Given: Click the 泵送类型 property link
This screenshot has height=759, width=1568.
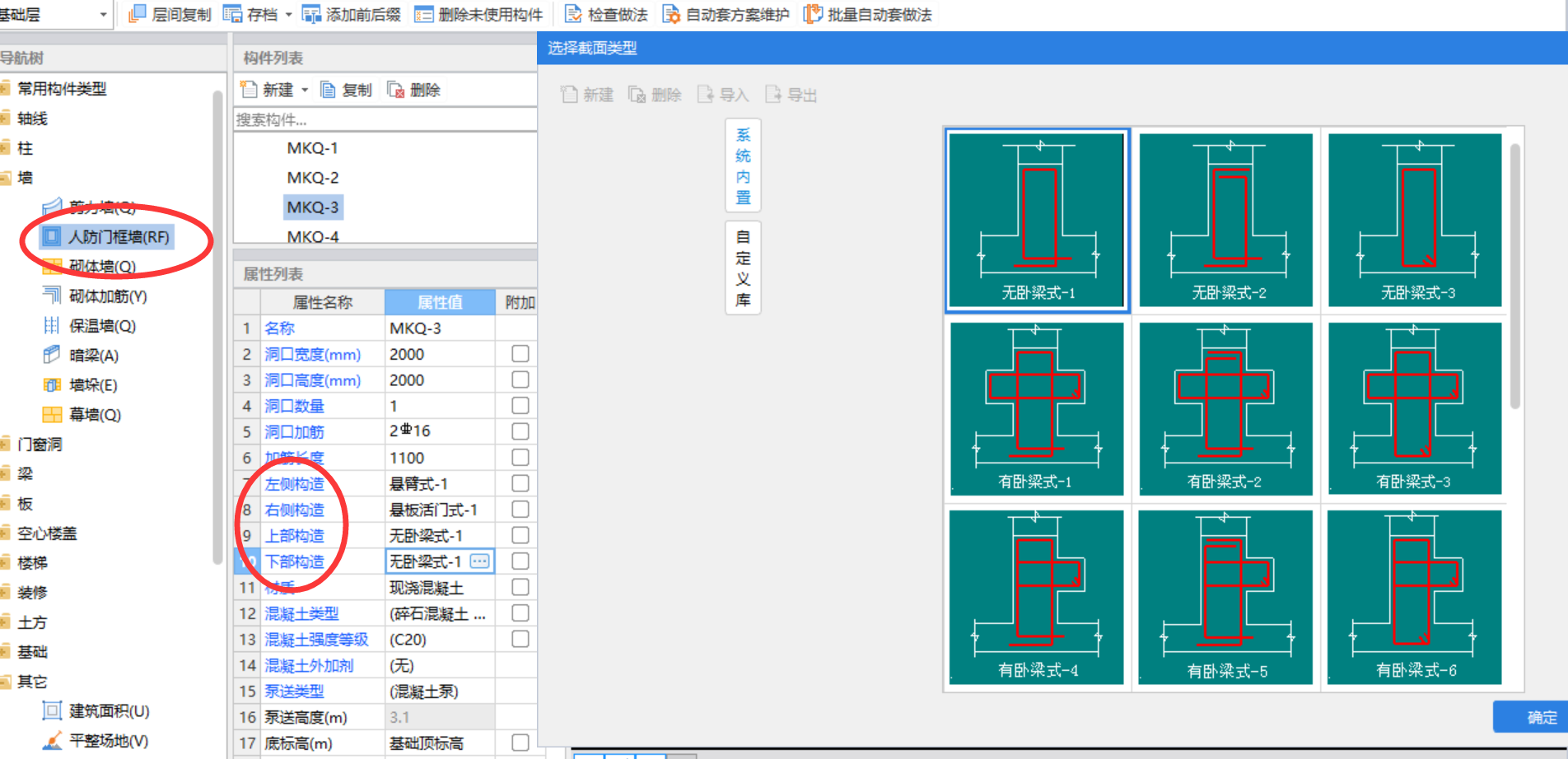Looking at the screenshot, I should click(294, 691).
